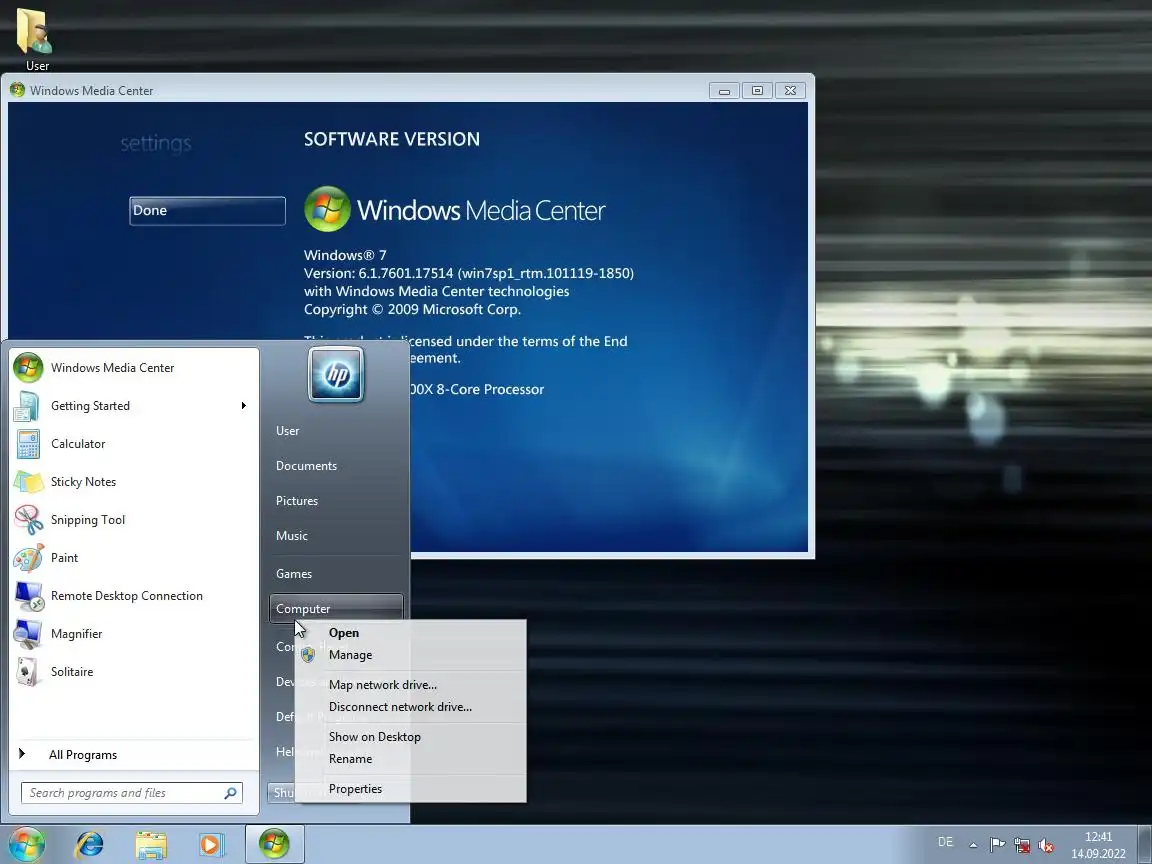Click the DE language indicator
Viewport: 1152px width, 864px height.
(x=946, y=842)
